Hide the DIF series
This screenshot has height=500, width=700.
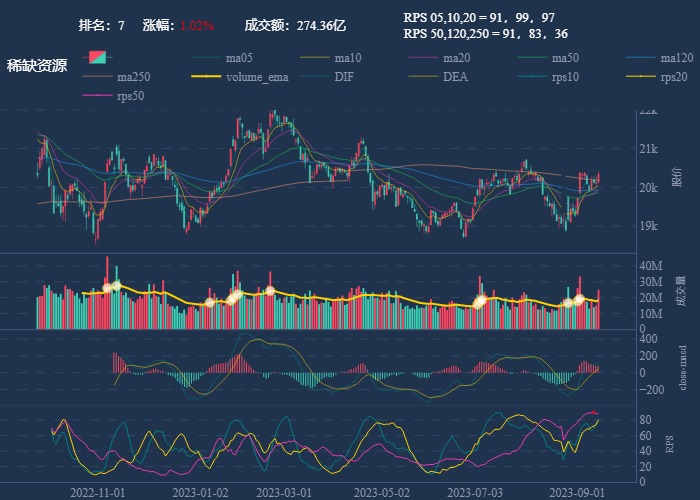[345, 77]
